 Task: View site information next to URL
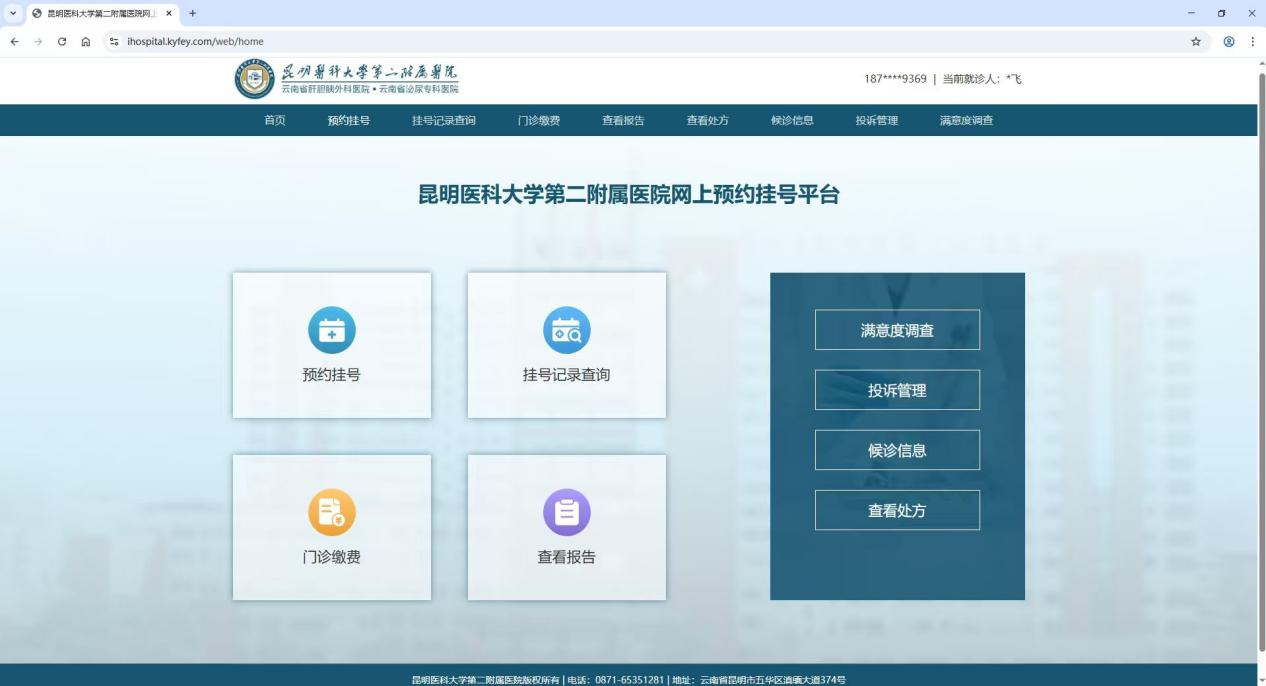114,42
